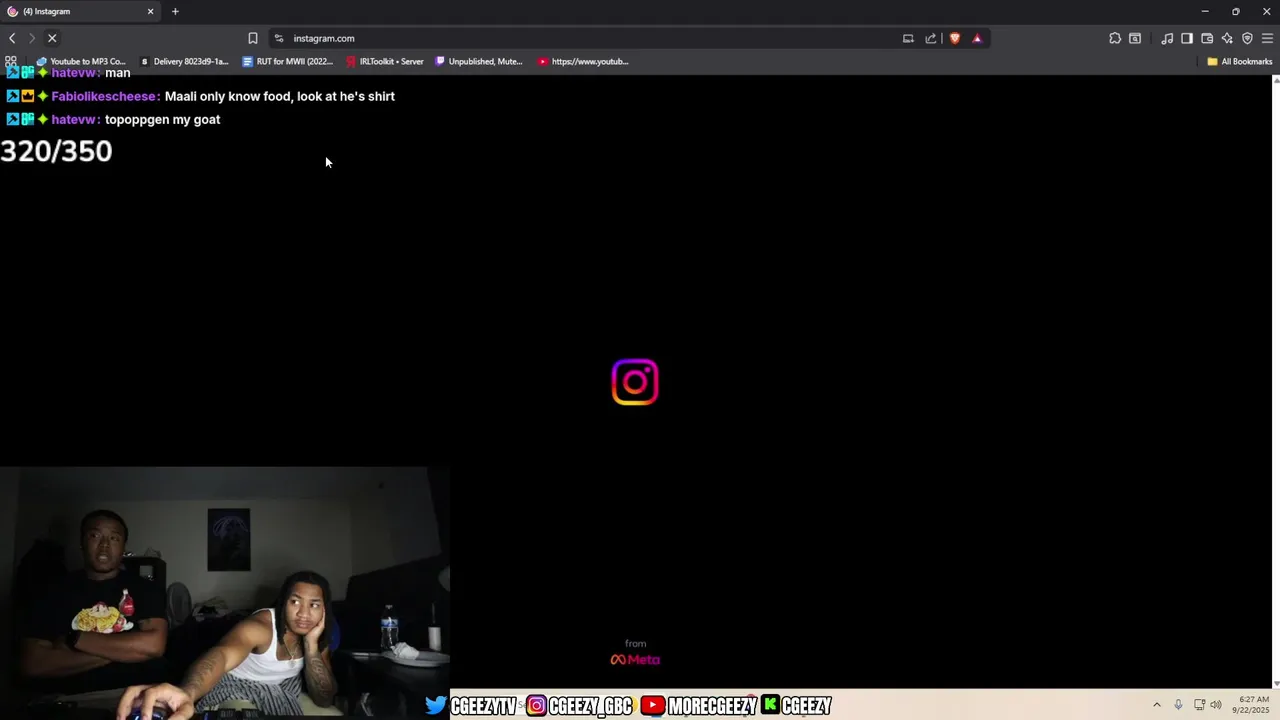Open Brave Shields lion icon

pyautogui.click(x=955, y=38)
